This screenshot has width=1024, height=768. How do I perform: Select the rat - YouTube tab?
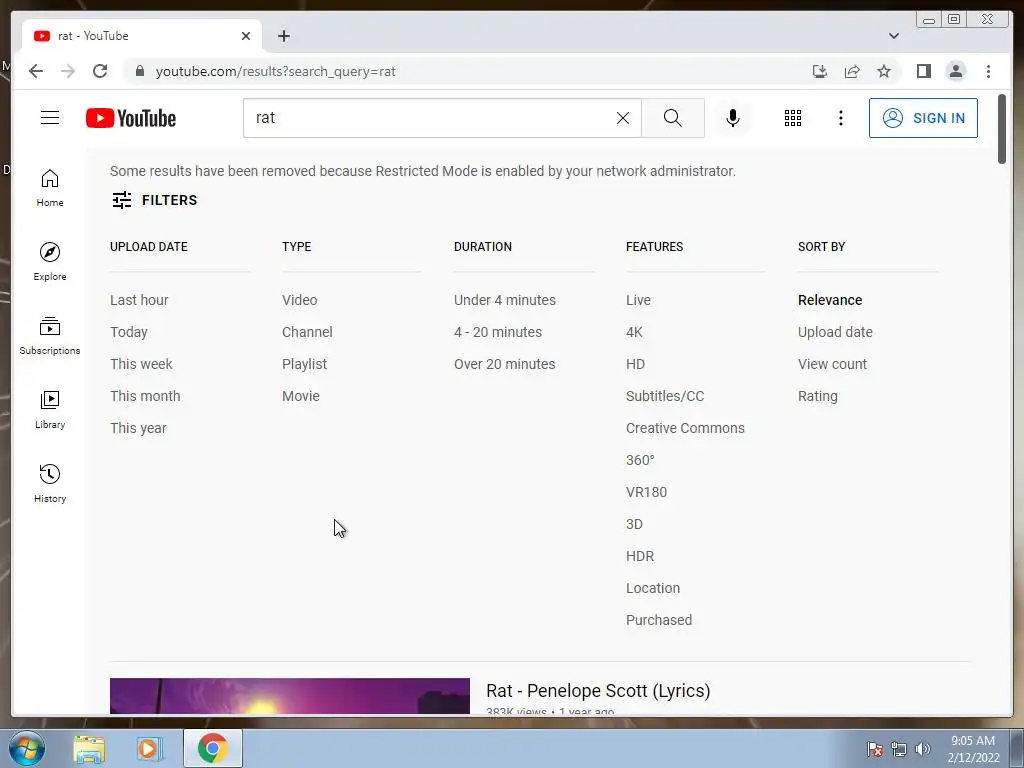142,36
